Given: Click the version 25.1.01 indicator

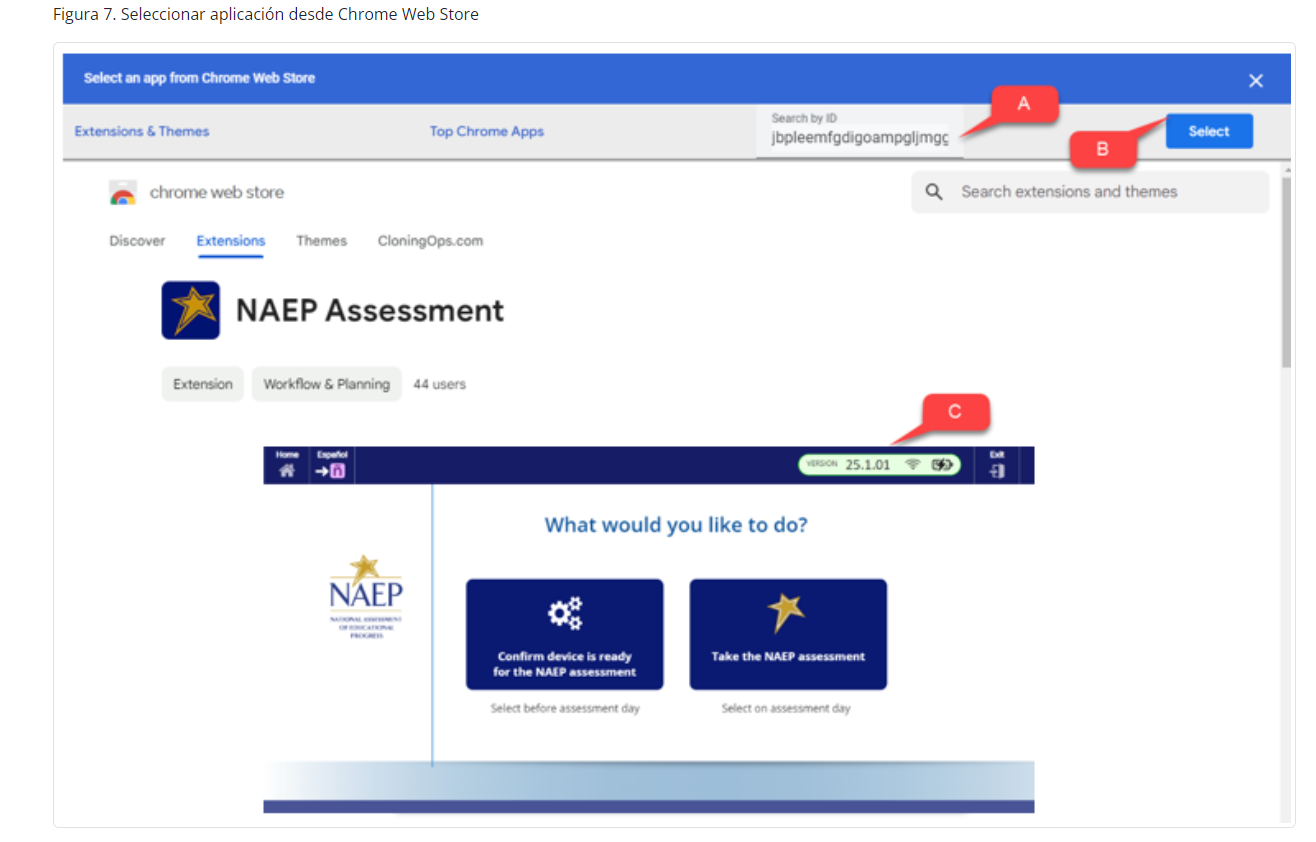Looking at the screenshot, I should click(x=879, y=465).
